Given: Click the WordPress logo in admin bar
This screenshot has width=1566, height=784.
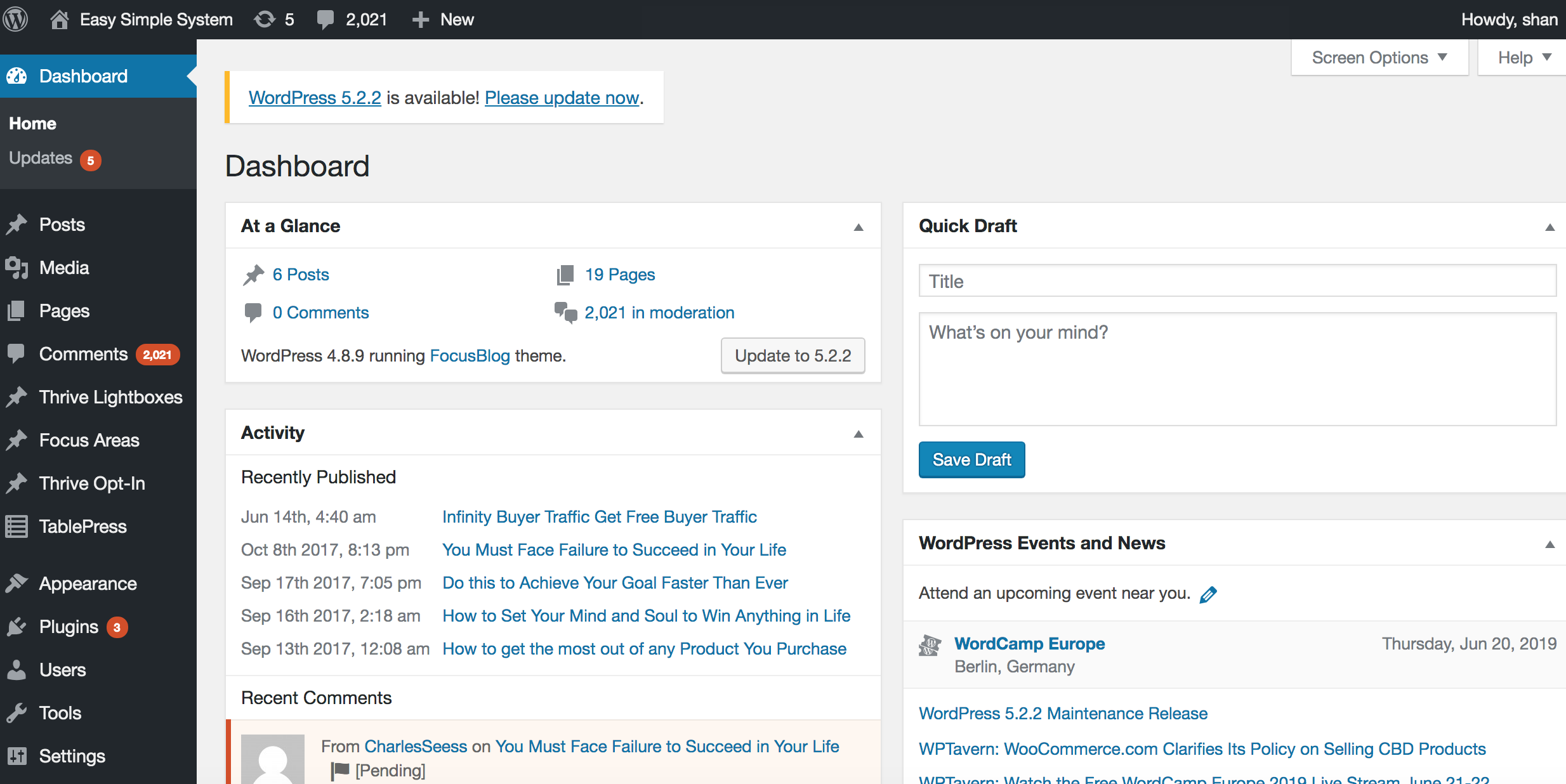Looking at the screenshot, I should point(15,19).
